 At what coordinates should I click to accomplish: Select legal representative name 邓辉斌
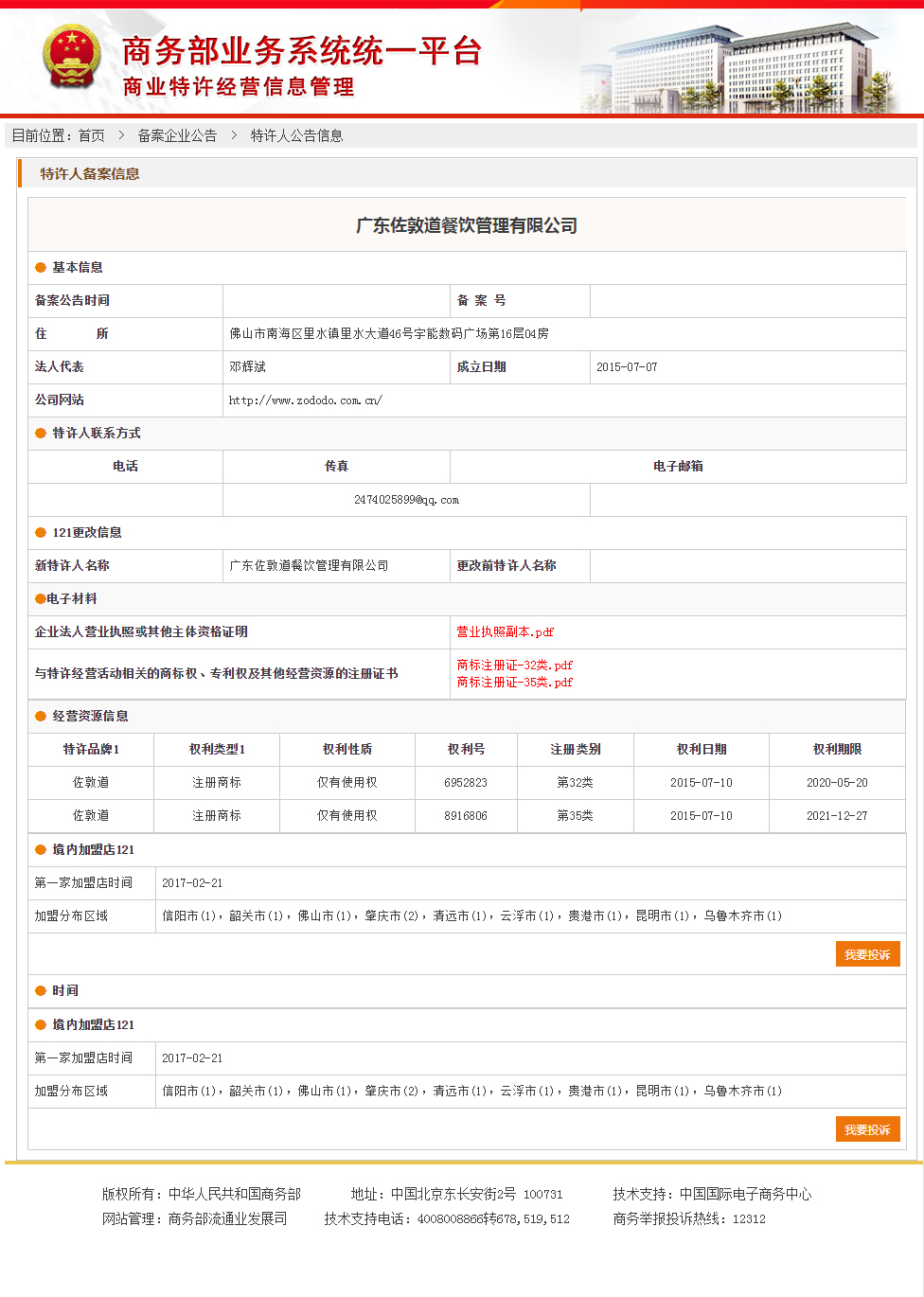point(247,366)
